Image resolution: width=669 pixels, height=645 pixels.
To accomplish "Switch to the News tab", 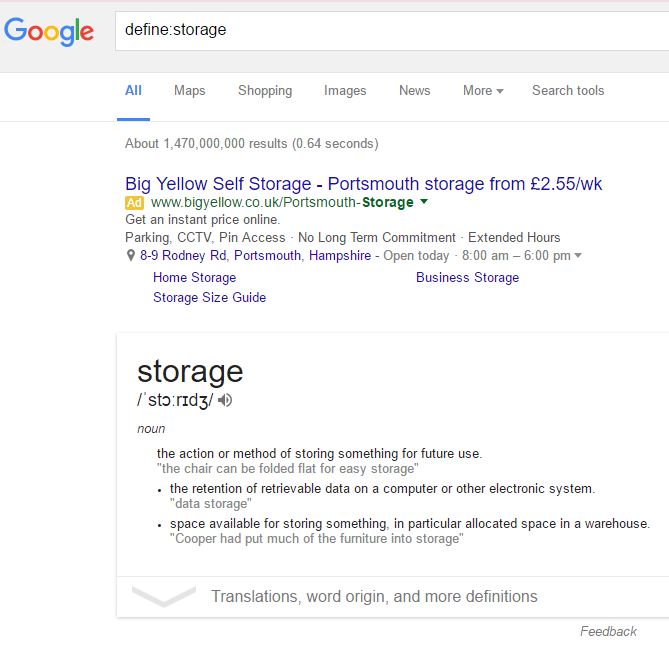I will tap(414, 90).
